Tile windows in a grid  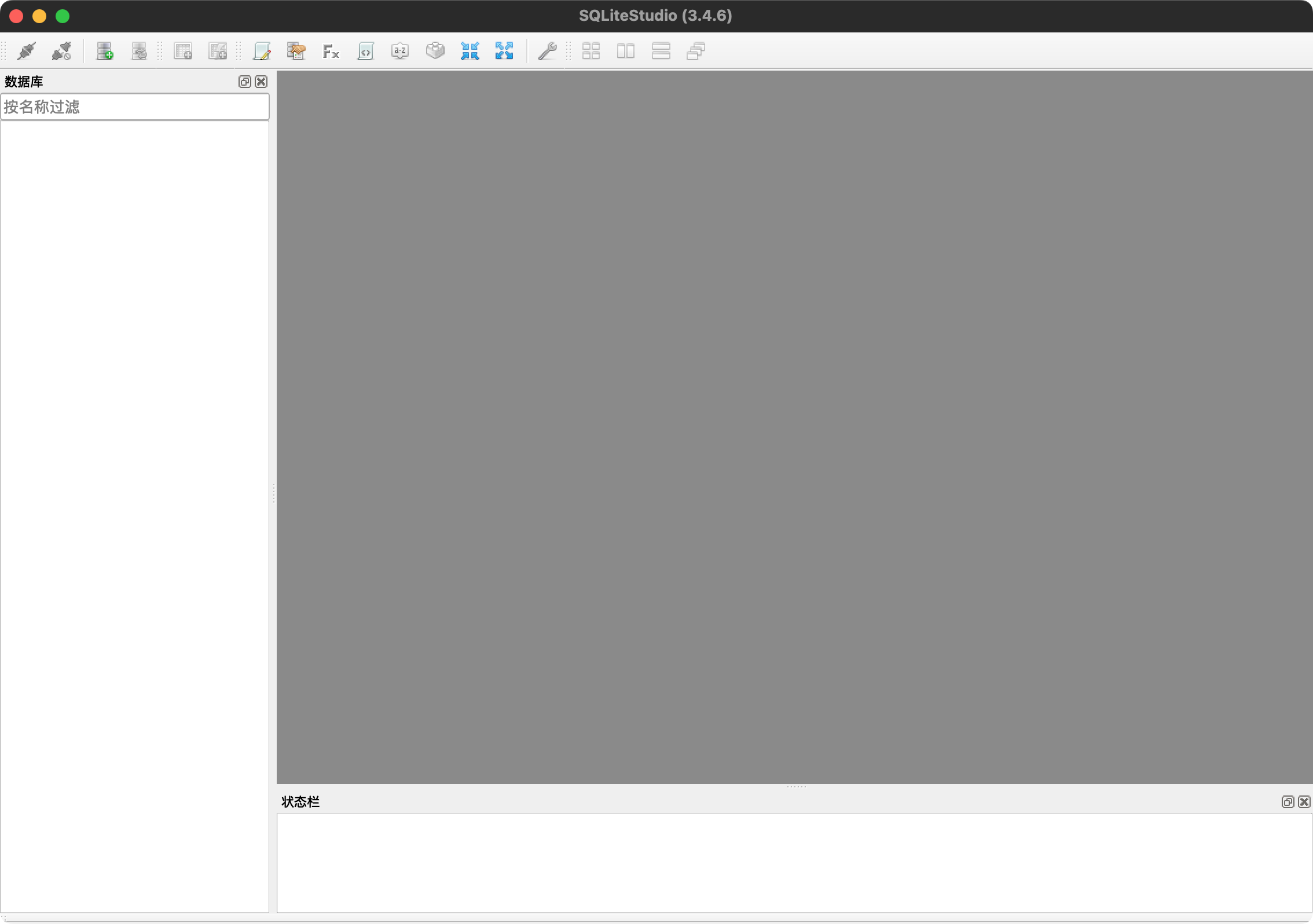[x=591, y=52]
